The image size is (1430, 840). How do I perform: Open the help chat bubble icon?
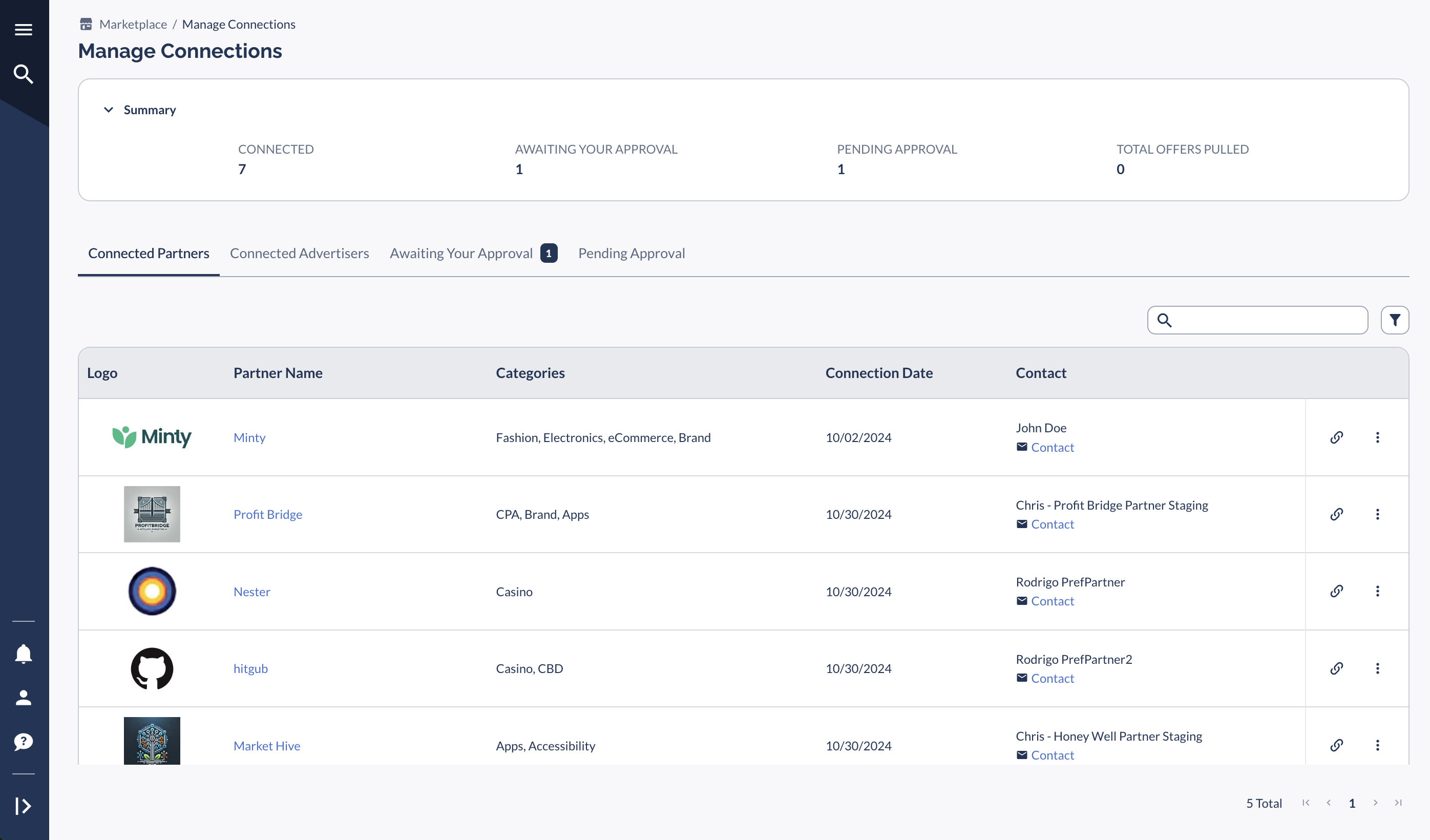(x=23, y=741)
